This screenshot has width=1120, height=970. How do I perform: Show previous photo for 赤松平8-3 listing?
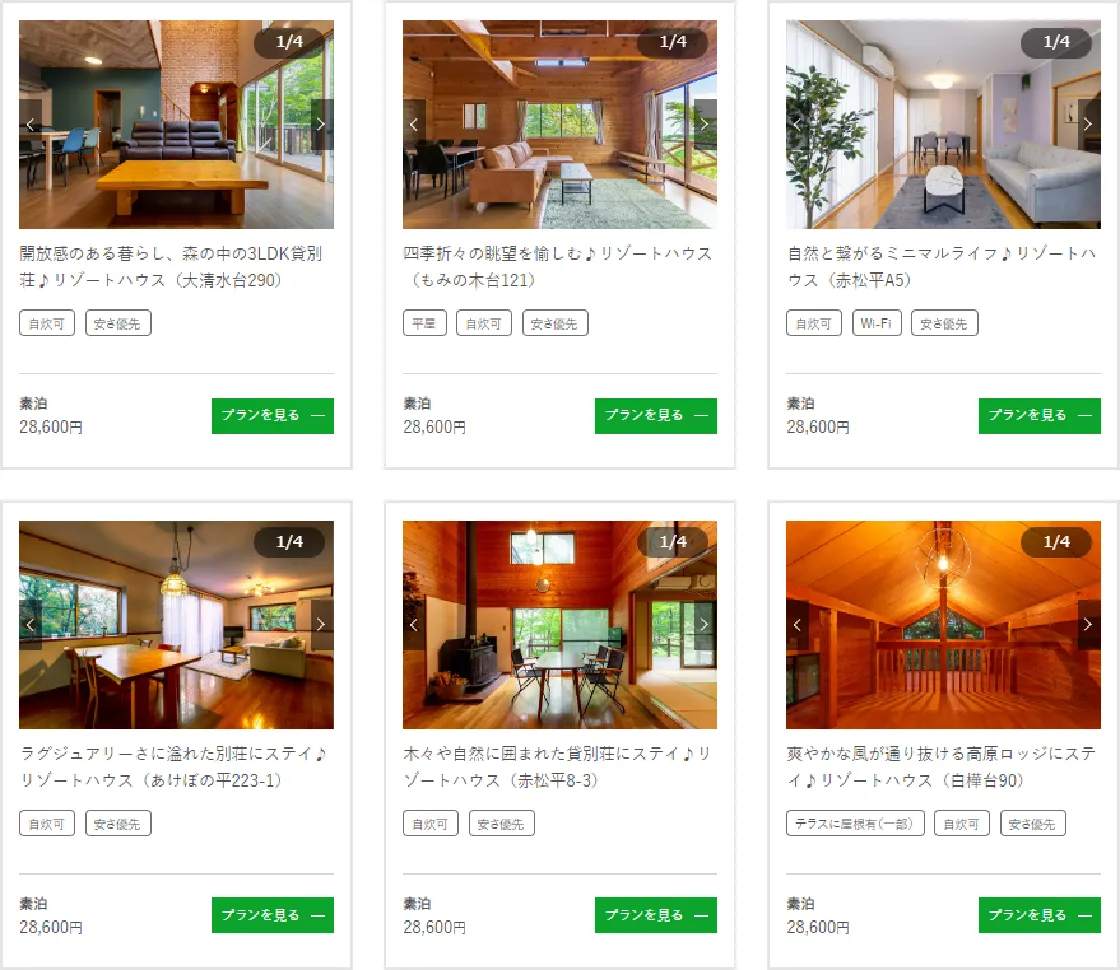click(414, 624)
